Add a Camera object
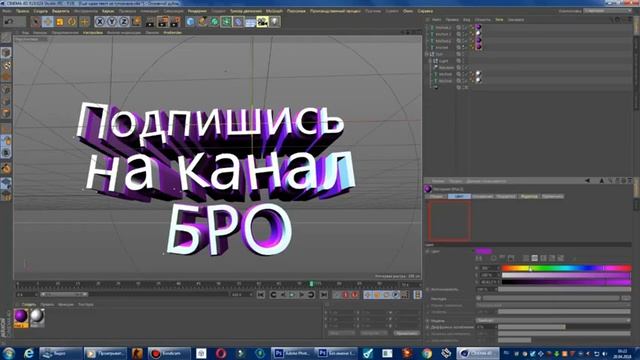This screenshot has height=360, width=640. click(x=262, y=22)
